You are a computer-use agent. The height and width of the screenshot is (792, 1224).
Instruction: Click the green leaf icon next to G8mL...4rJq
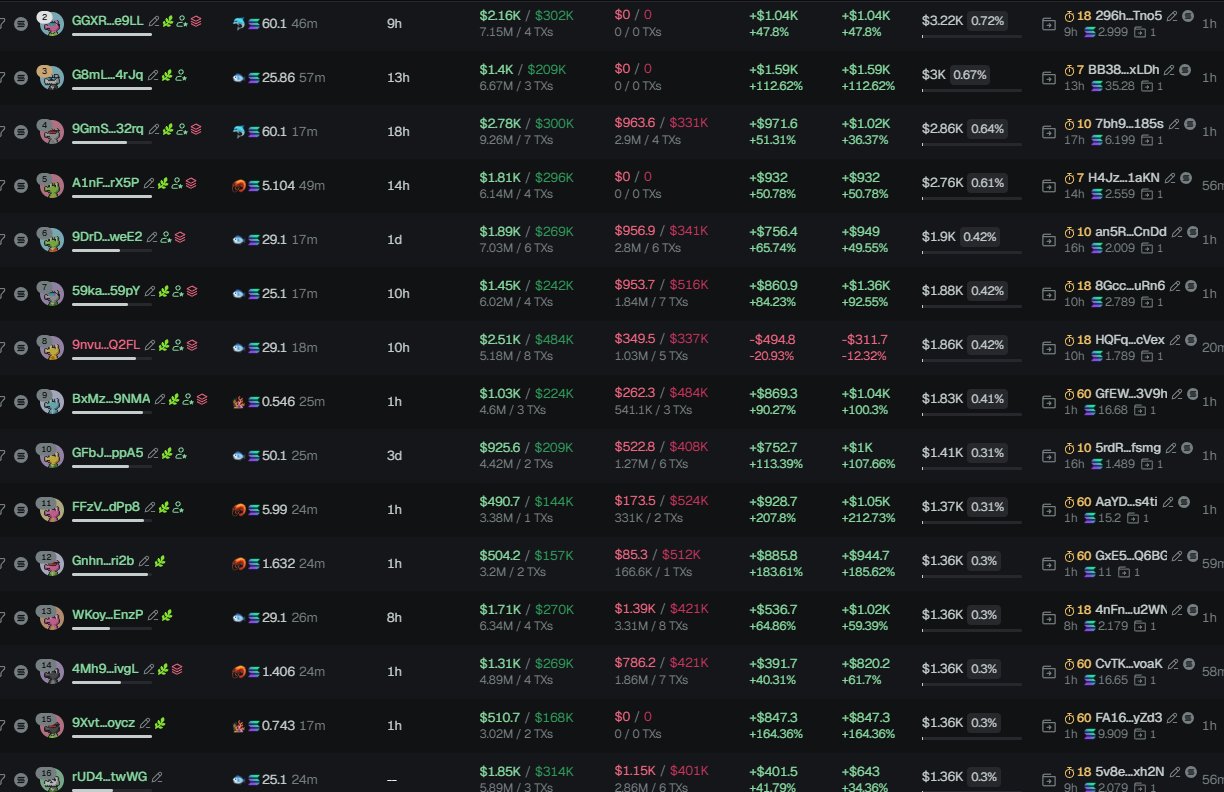click(167, 75)
